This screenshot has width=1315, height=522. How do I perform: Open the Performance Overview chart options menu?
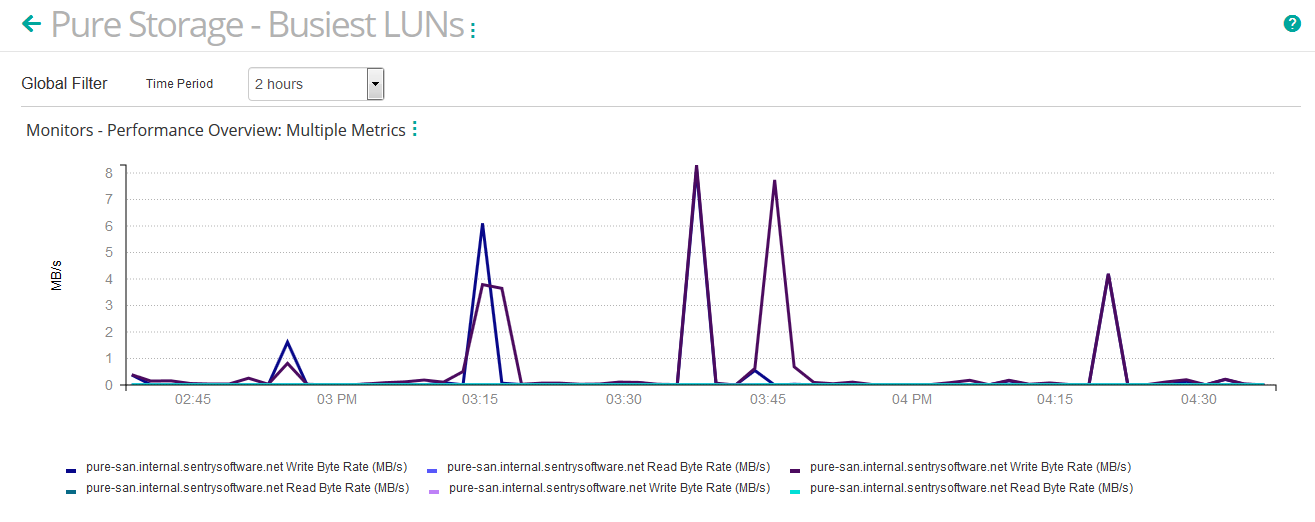tap(415, 130)
